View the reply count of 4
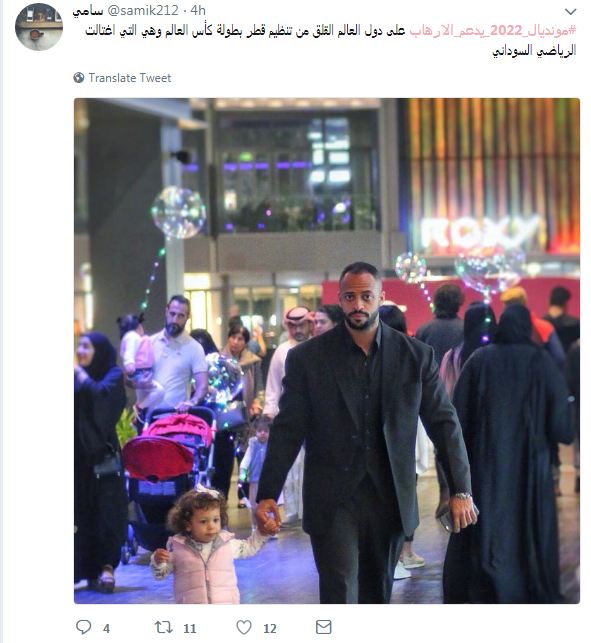 pyautogui.click(x=106, y=628)
